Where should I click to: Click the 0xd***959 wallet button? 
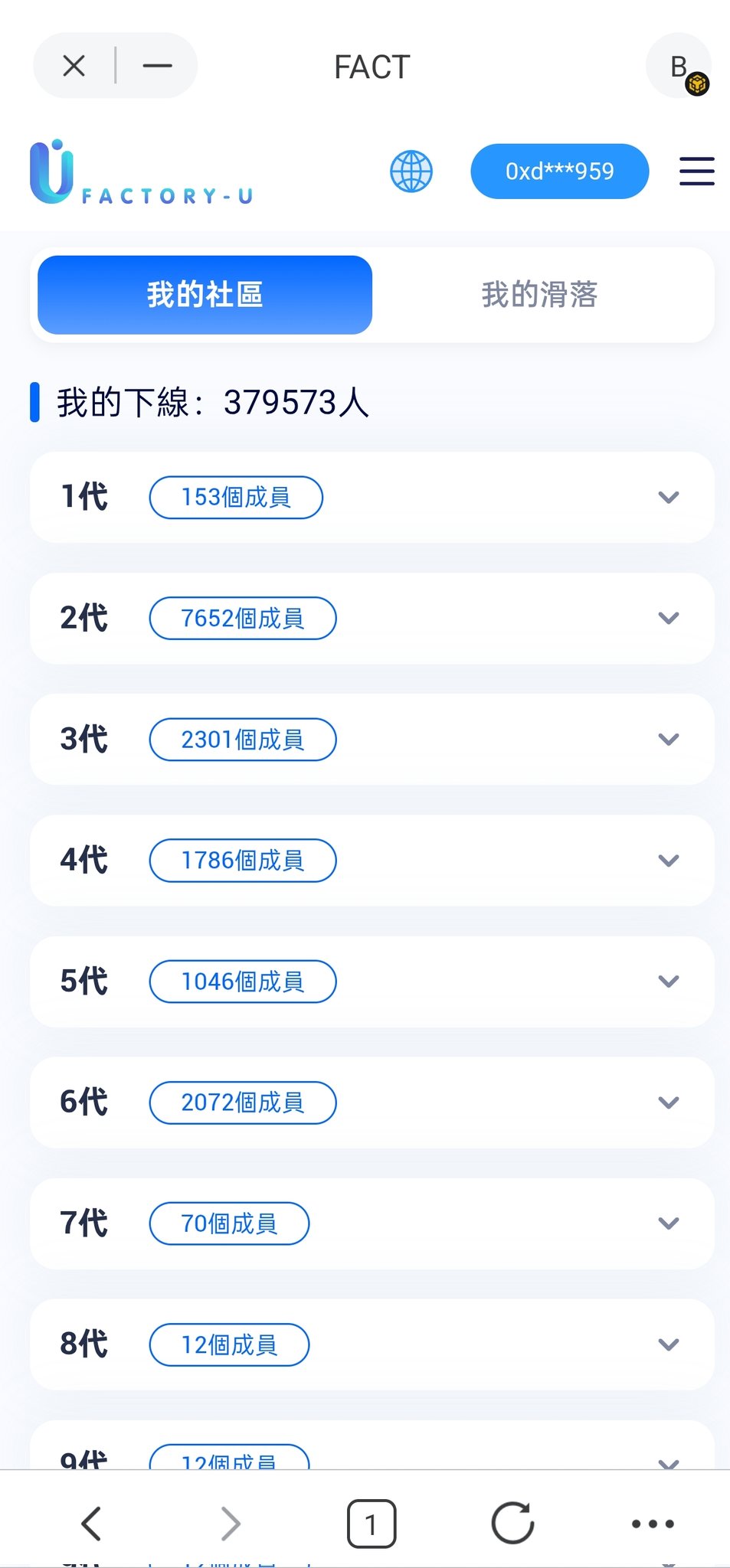click(559, 171)
